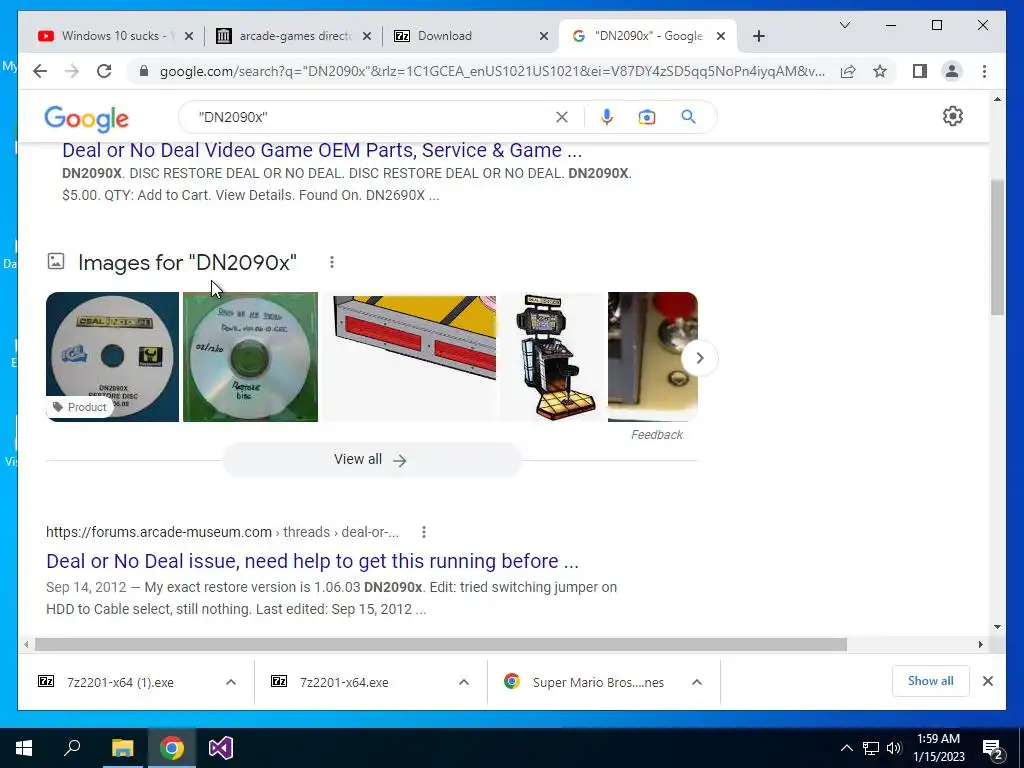Open Google quick settings gear
1024x768 pixels.
point(953,116)
